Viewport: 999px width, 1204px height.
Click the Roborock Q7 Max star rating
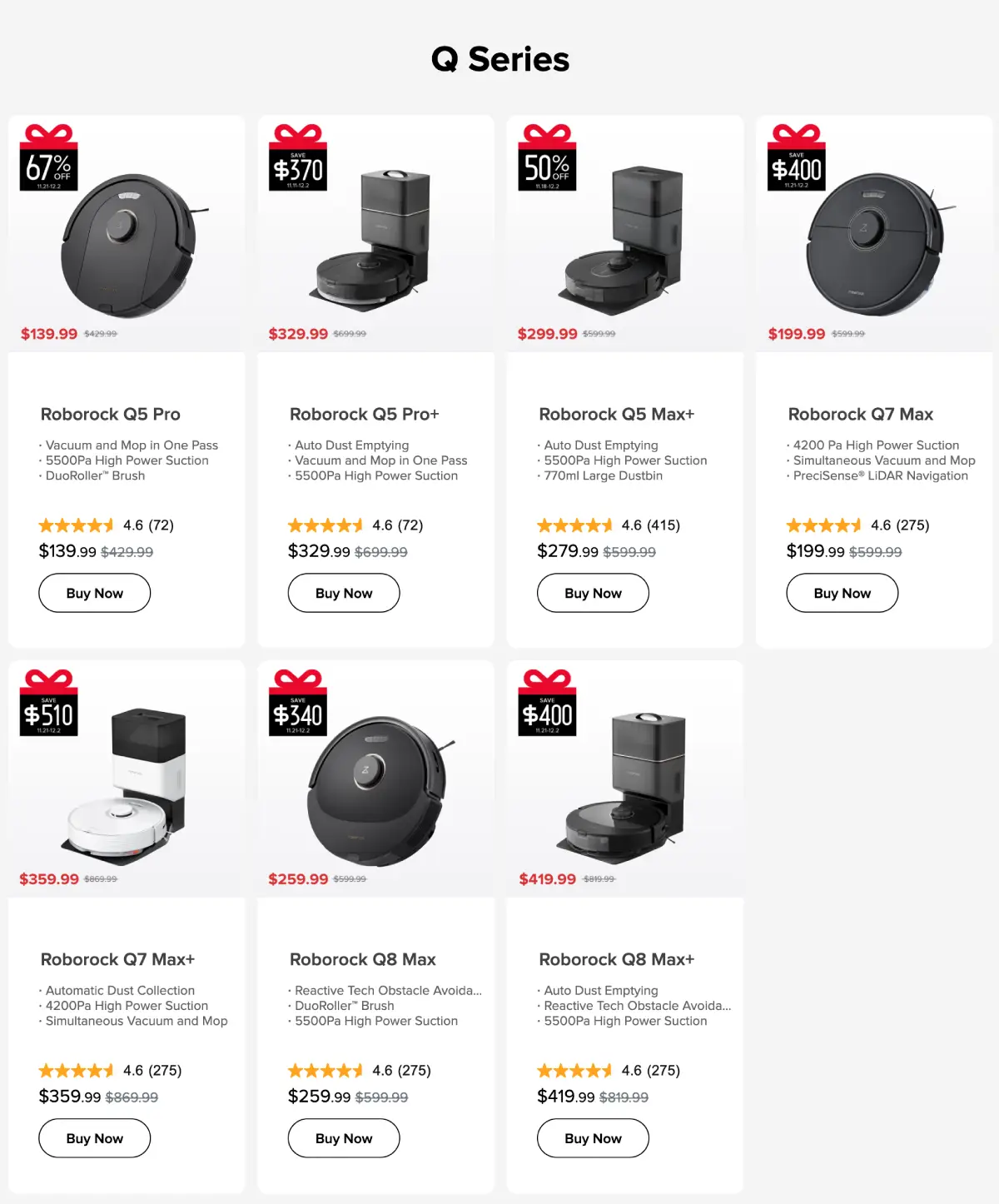(x=823, y=525)
